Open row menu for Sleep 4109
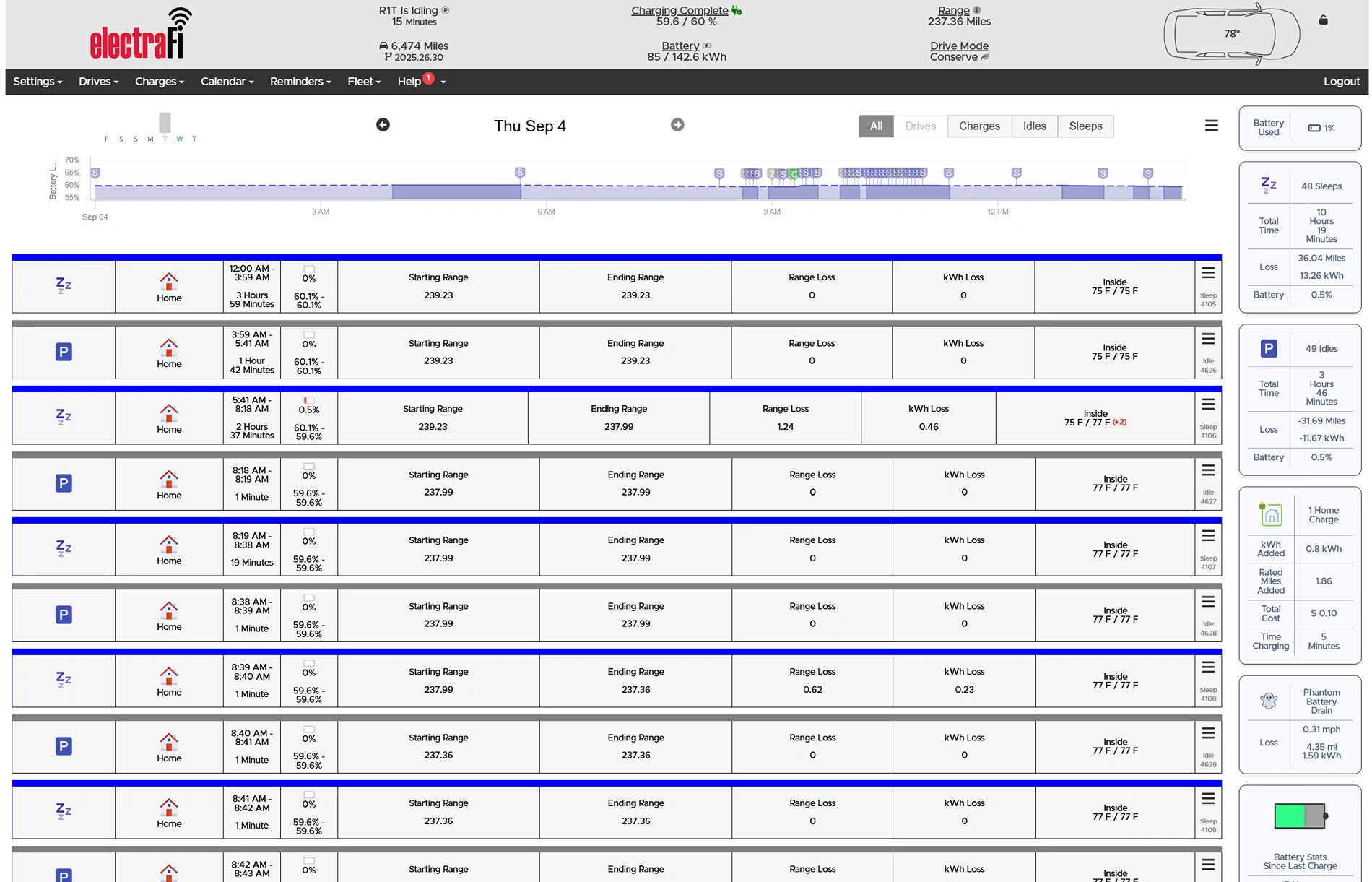This screenshot has height=882, width=1372. [1208, 799]
